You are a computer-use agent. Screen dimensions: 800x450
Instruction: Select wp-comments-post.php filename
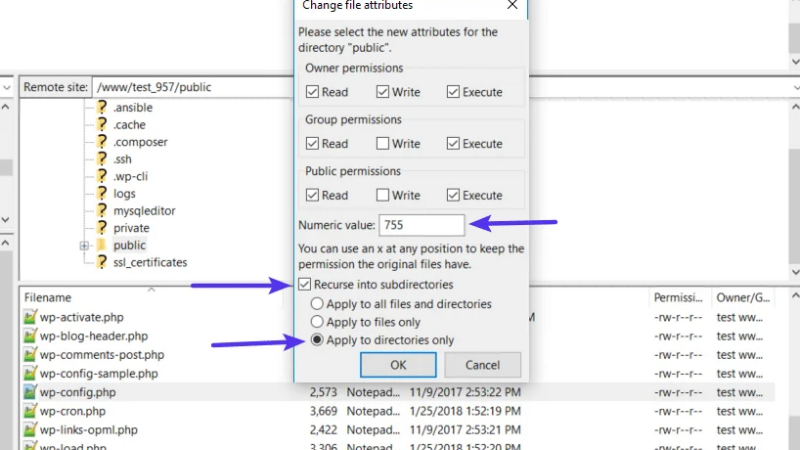point(102,355)
